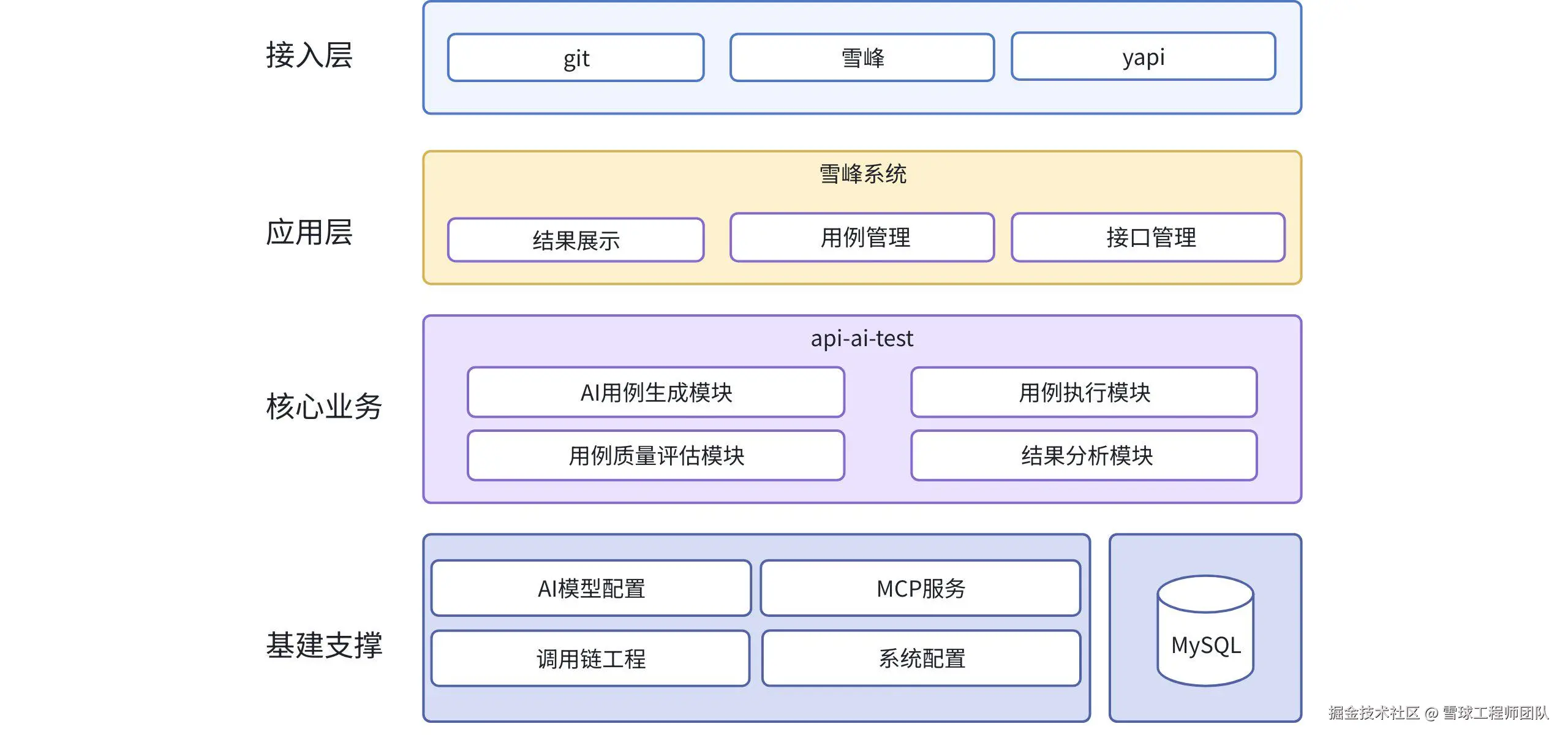
Task: Open the 接口管理 block
Action: tap(1148, 238)
